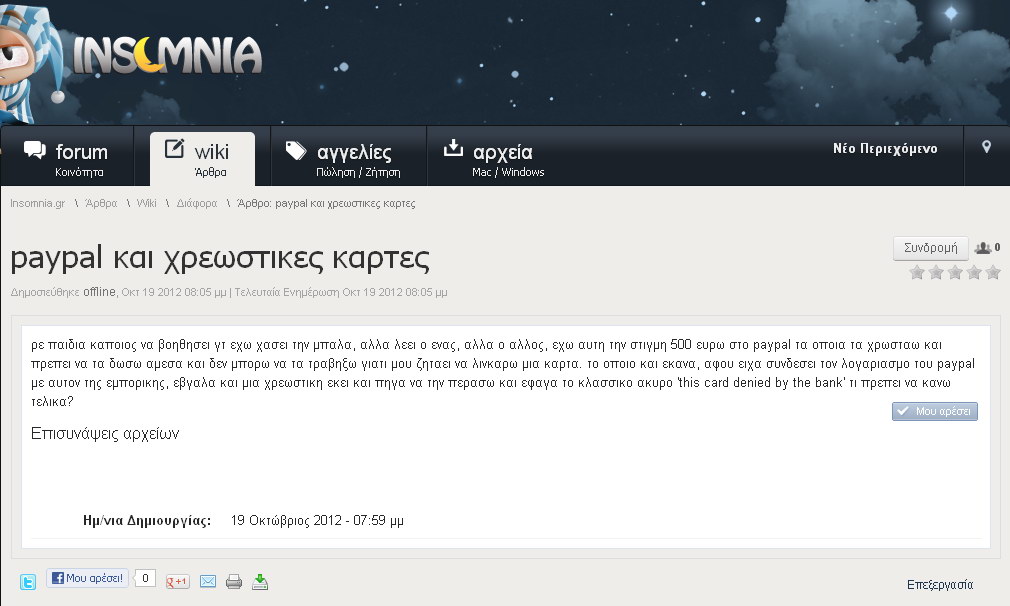Click the Facebook like count box

coord(145,578)
